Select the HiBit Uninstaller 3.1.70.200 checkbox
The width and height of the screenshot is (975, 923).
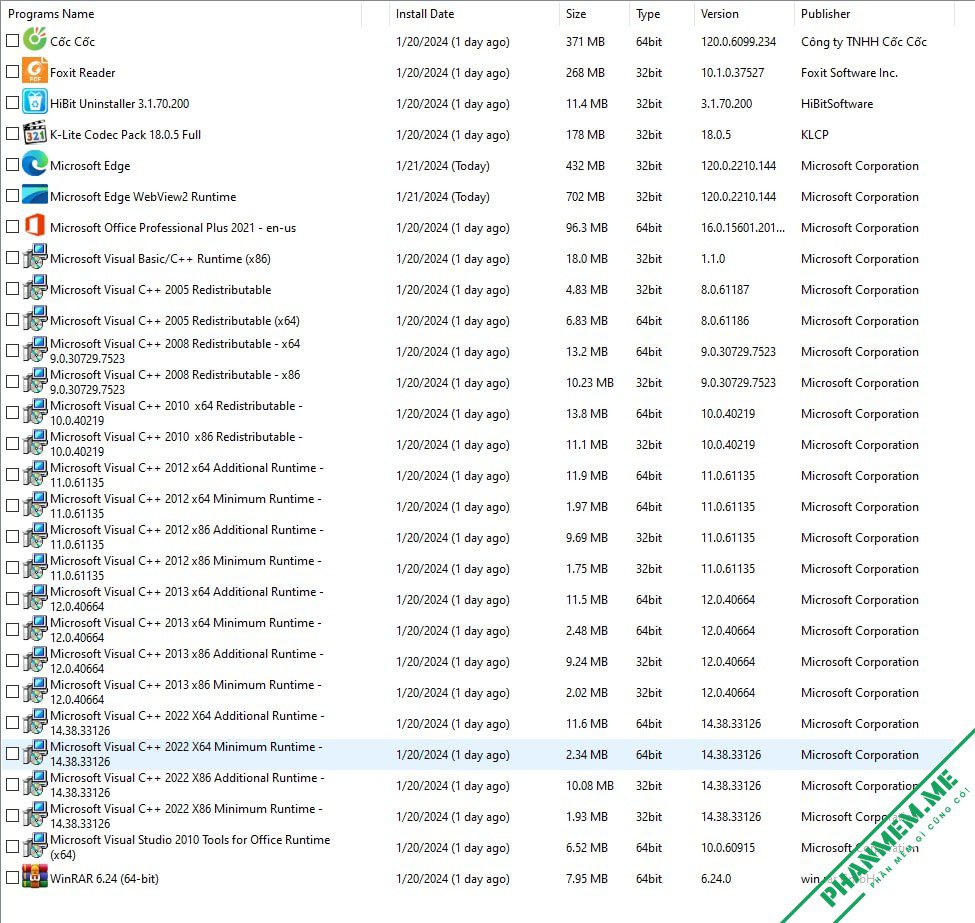tap(12, 103)
